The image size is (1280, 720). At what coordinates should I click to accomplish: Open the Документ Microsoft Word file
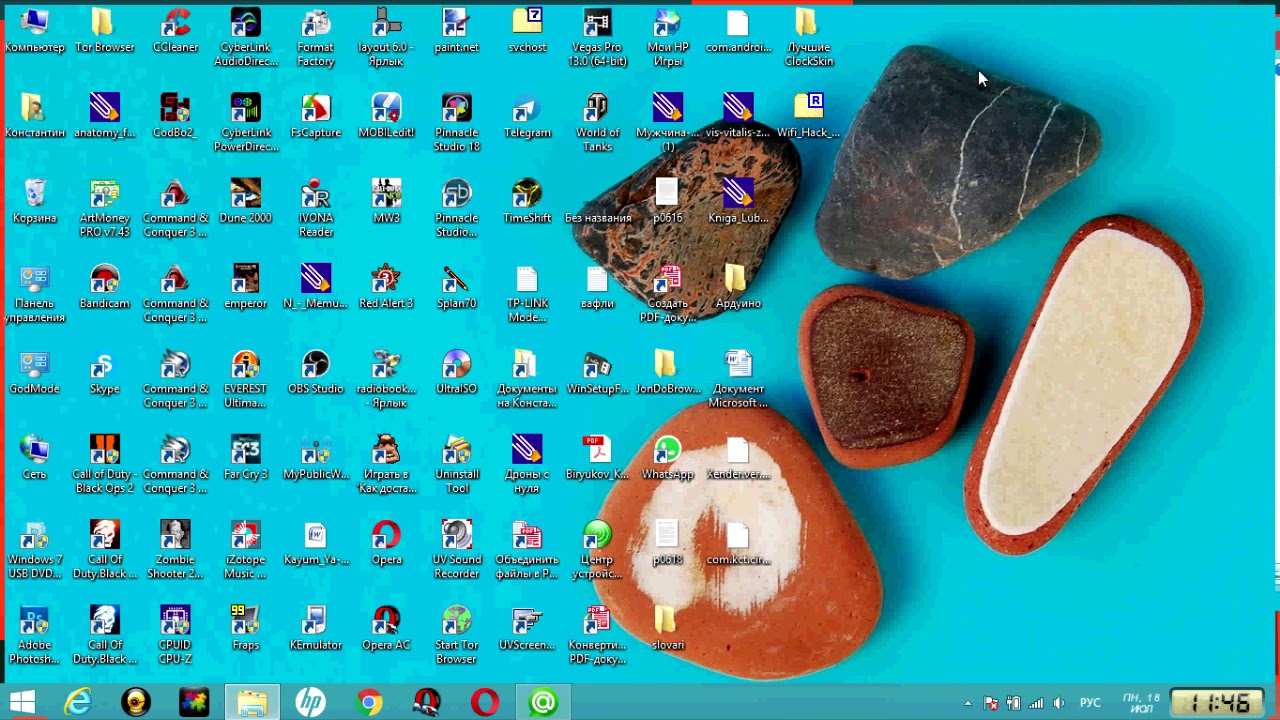coord(738,379)
